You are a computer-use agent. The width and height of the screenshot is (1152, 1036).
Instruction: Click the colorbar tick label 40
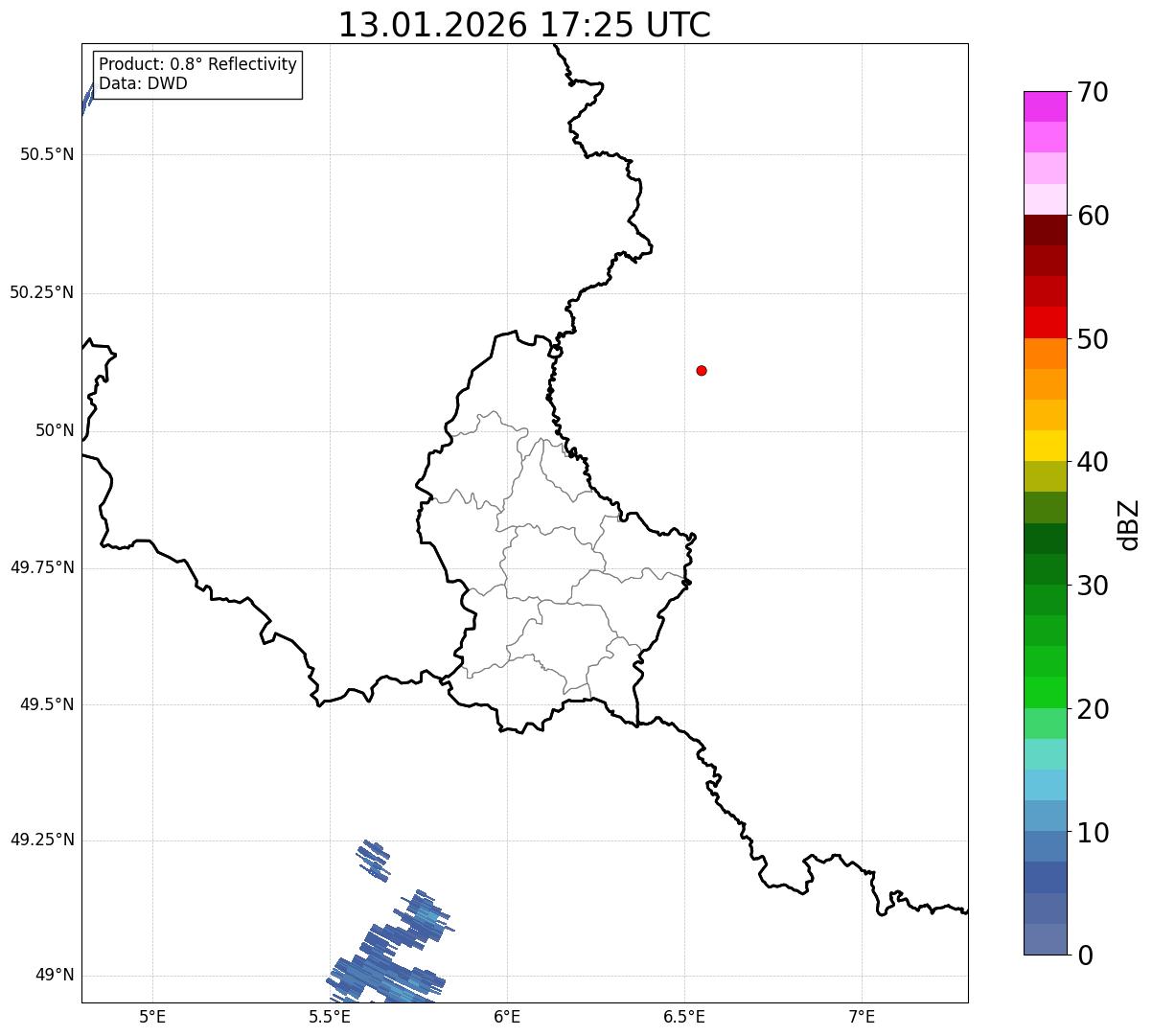pos(1093,462)
